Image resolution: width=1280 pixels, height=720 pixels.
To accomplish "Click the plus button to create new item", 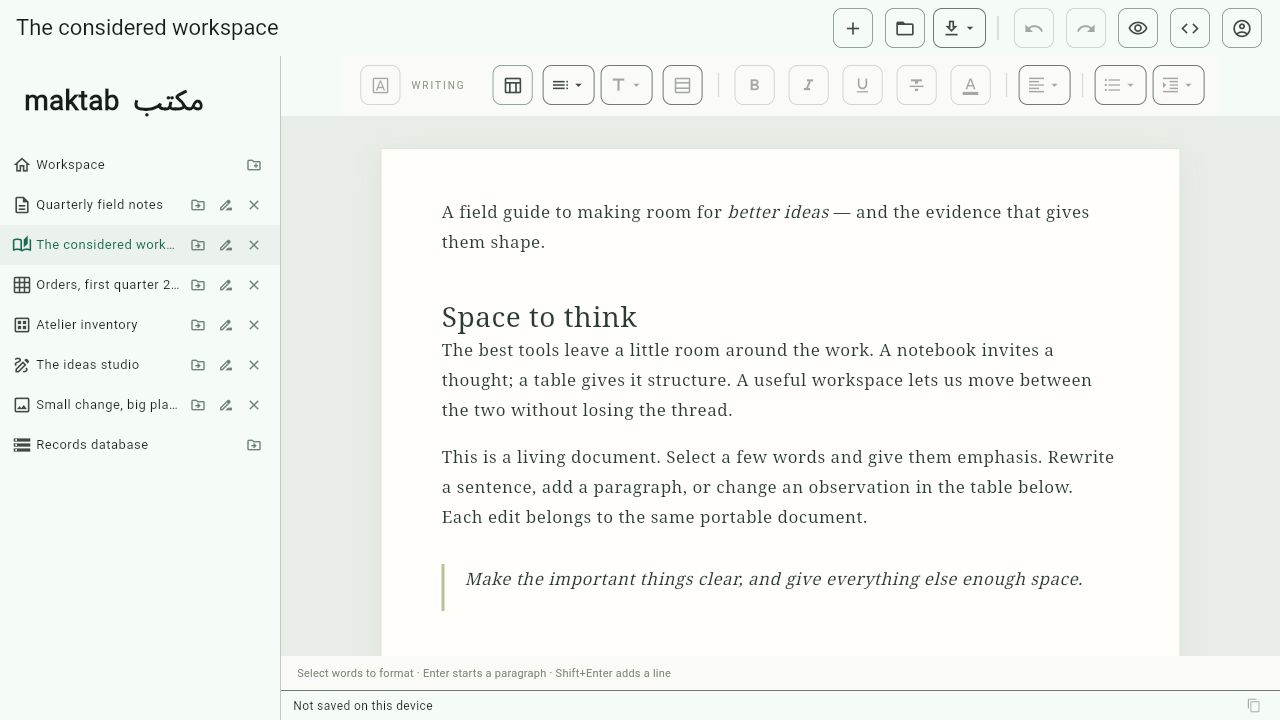I will (x=853, y=28).
